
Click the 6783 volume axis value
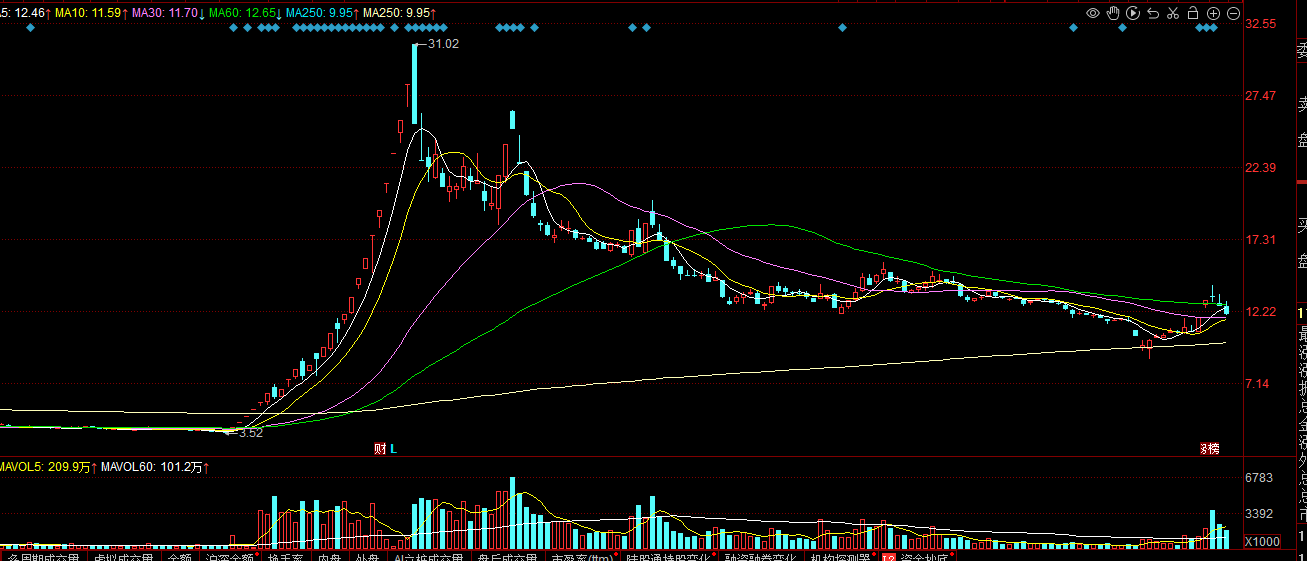(1258, 478)
